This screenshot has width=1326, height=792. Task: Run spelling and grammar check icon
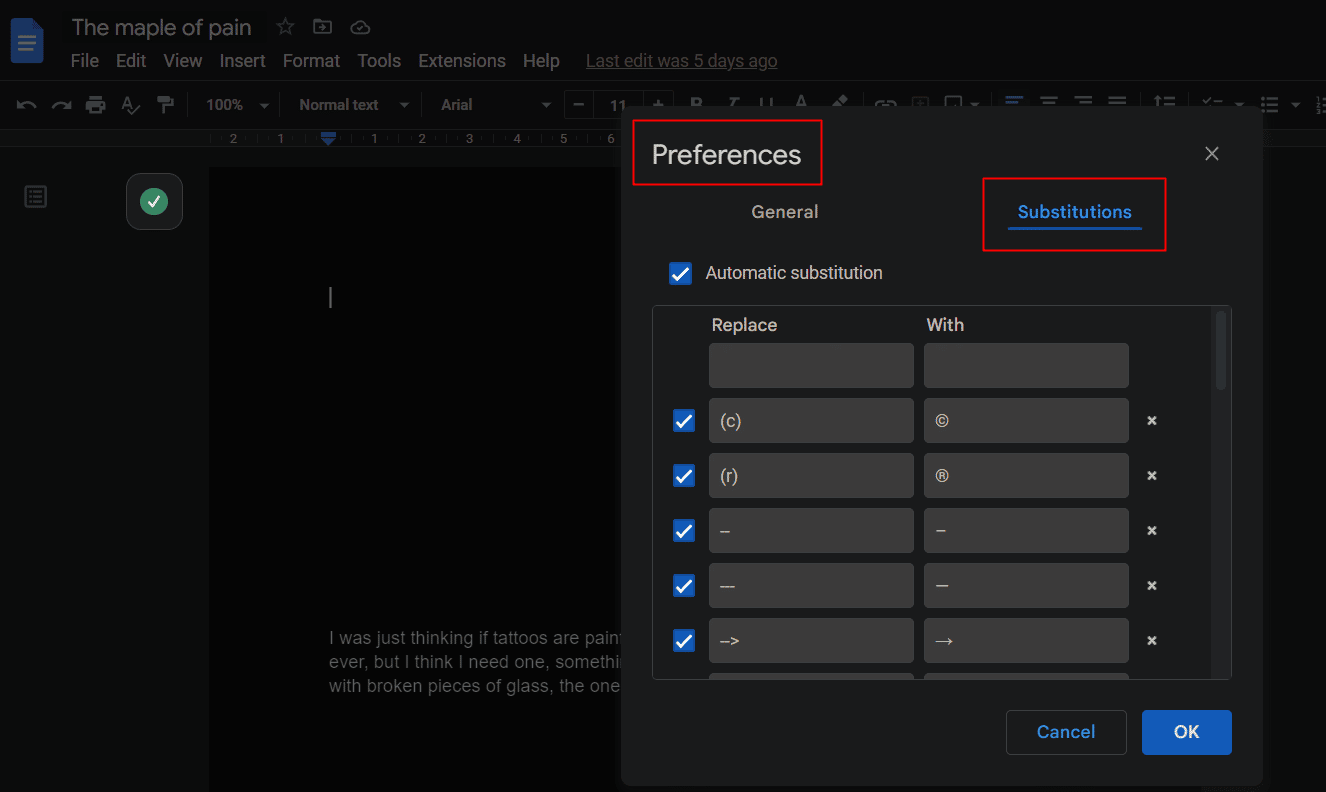coord(130,105)
